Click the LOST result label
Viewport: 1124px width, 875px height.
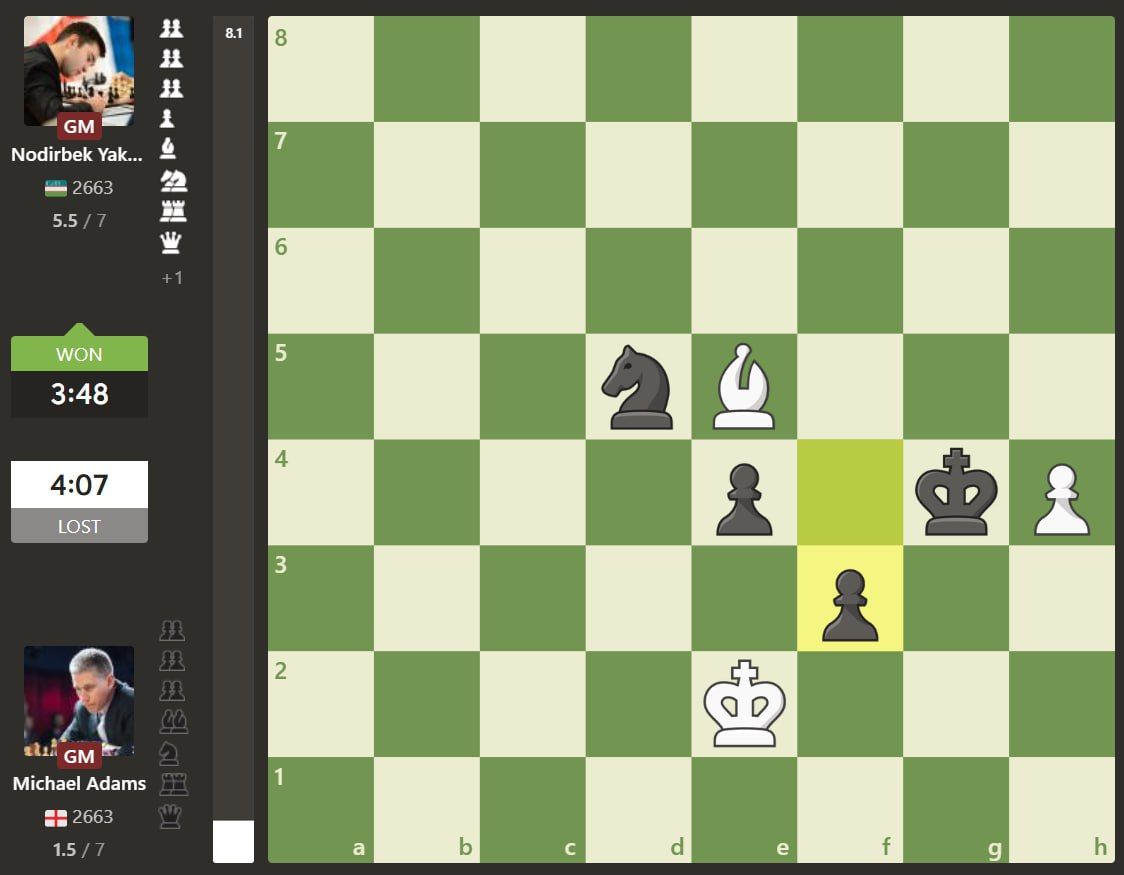tap(79, 526)
